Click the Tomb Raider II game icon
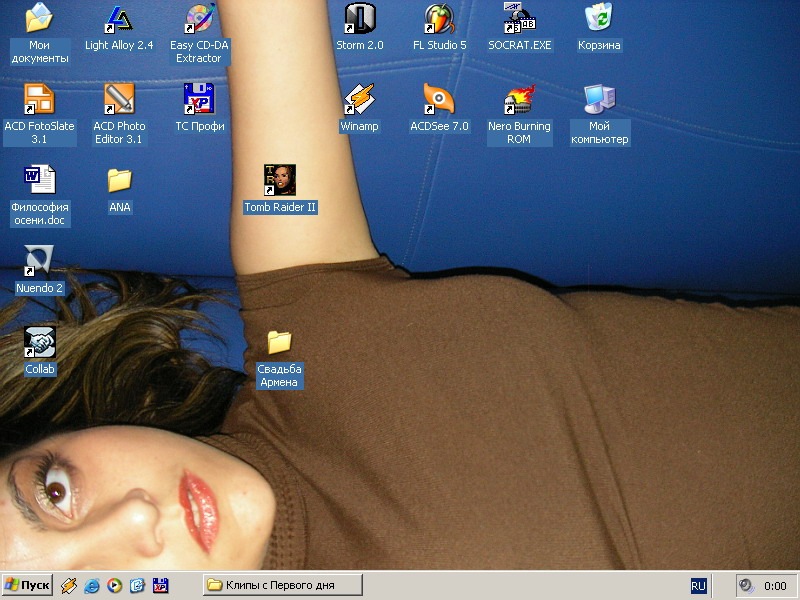 [279, 181]
